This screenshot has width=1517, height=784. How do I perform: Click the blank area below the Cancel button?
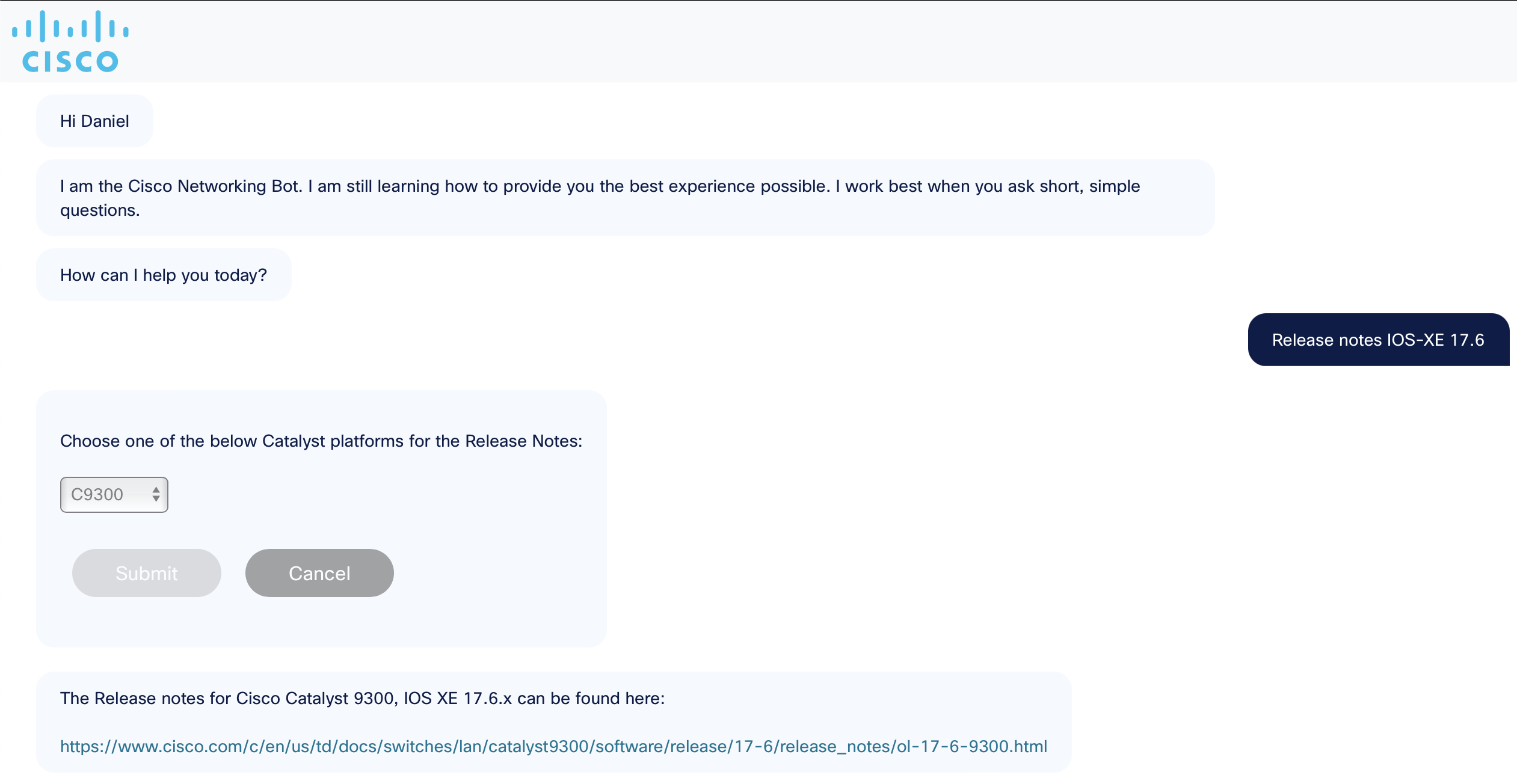click(x=319, y=622)
